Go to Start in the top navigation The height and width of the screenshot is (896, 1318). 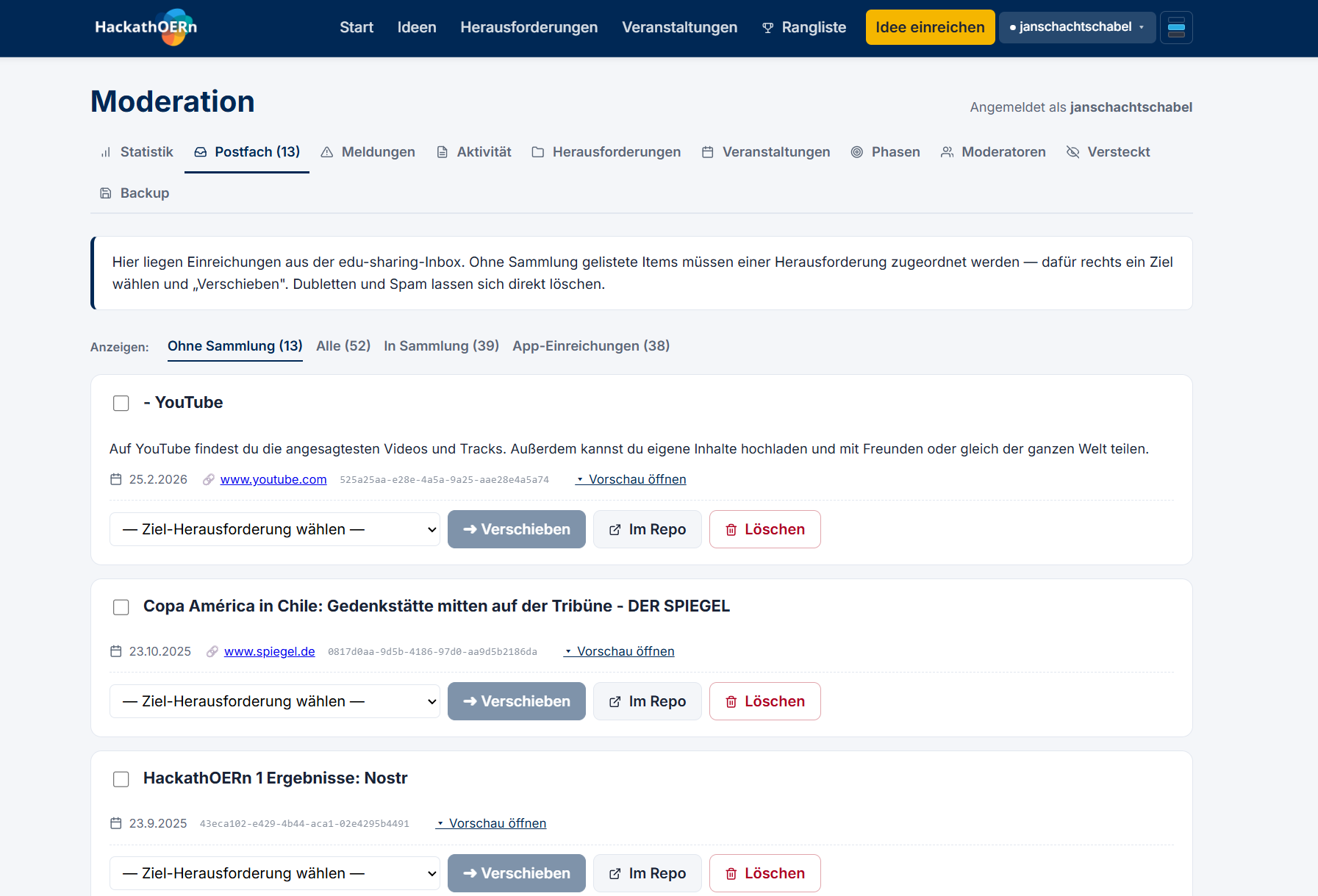click(x=357, y=27)
